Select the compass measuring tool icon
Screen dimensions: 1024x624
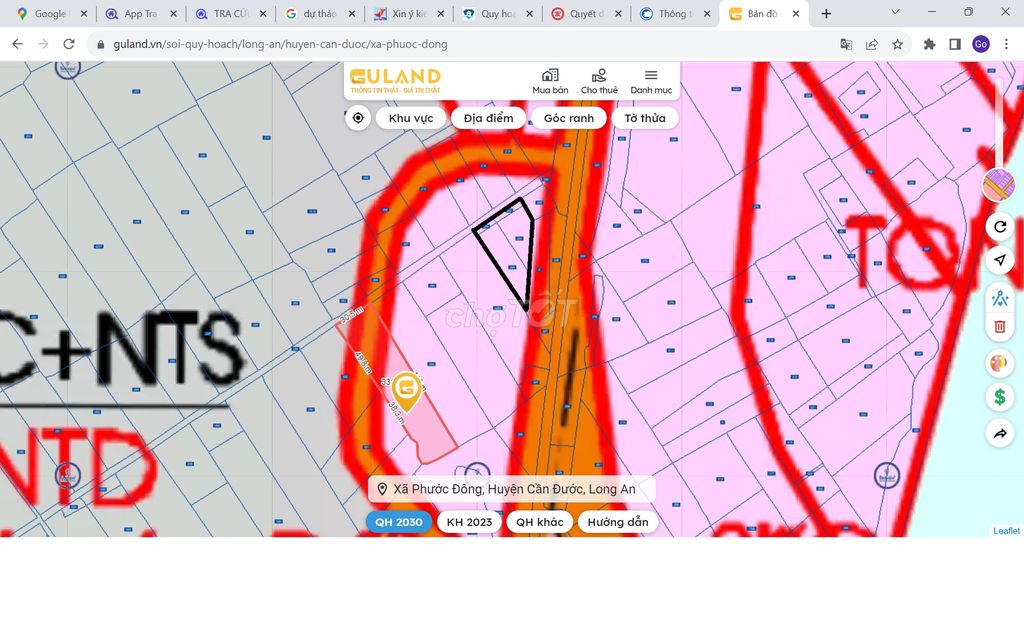point(999,297)
